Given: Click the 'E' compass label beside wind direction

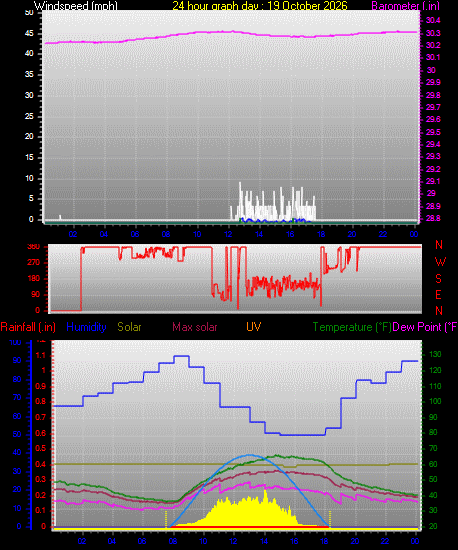Looking at the screenshot, I should pos(438,295).
